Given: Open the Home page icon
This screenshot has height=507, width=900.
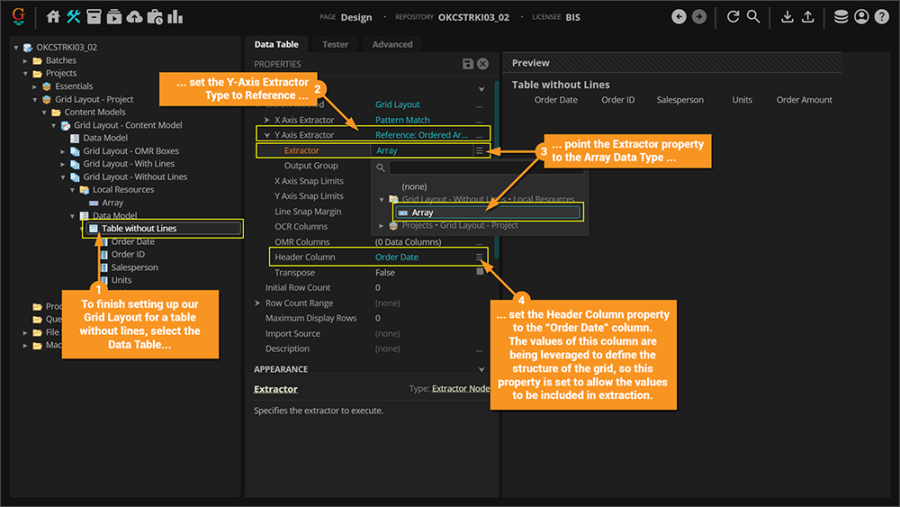Looking at the screenshot, I should point(53,17).
